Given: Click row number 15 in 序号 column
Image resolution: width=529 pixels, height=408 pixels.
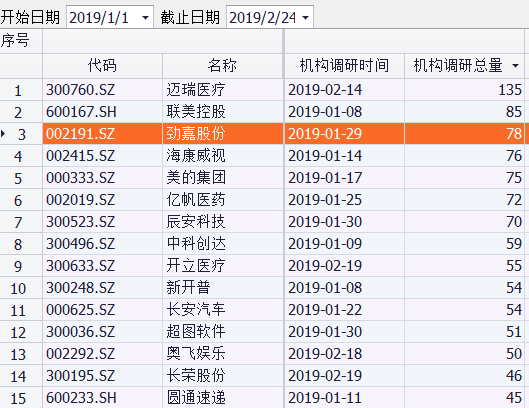Looking at the screenshot, I should 18,399.
